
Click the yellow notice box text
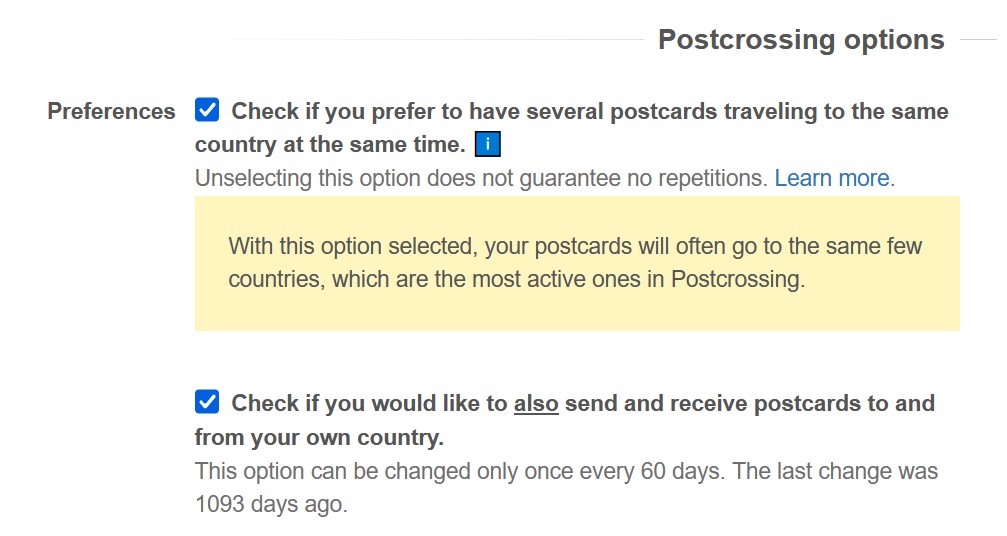click(x=576, y=263)
